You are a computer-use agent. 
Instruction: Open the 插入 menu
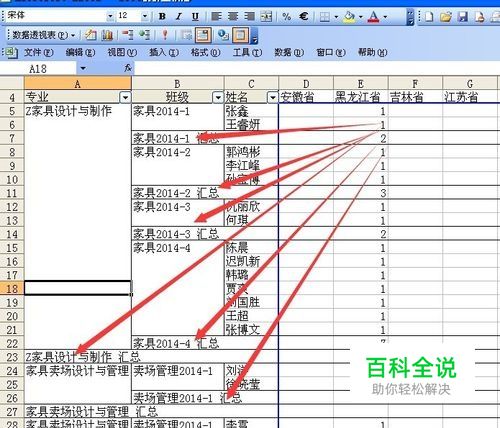click(x=164, y=52)
